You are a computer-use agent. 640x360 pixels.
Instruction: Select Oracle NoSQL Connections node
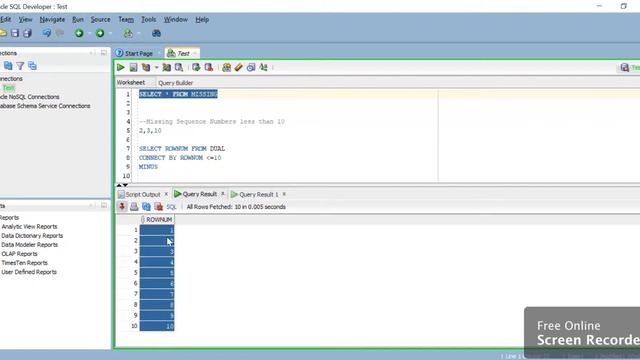click(29, 97)
